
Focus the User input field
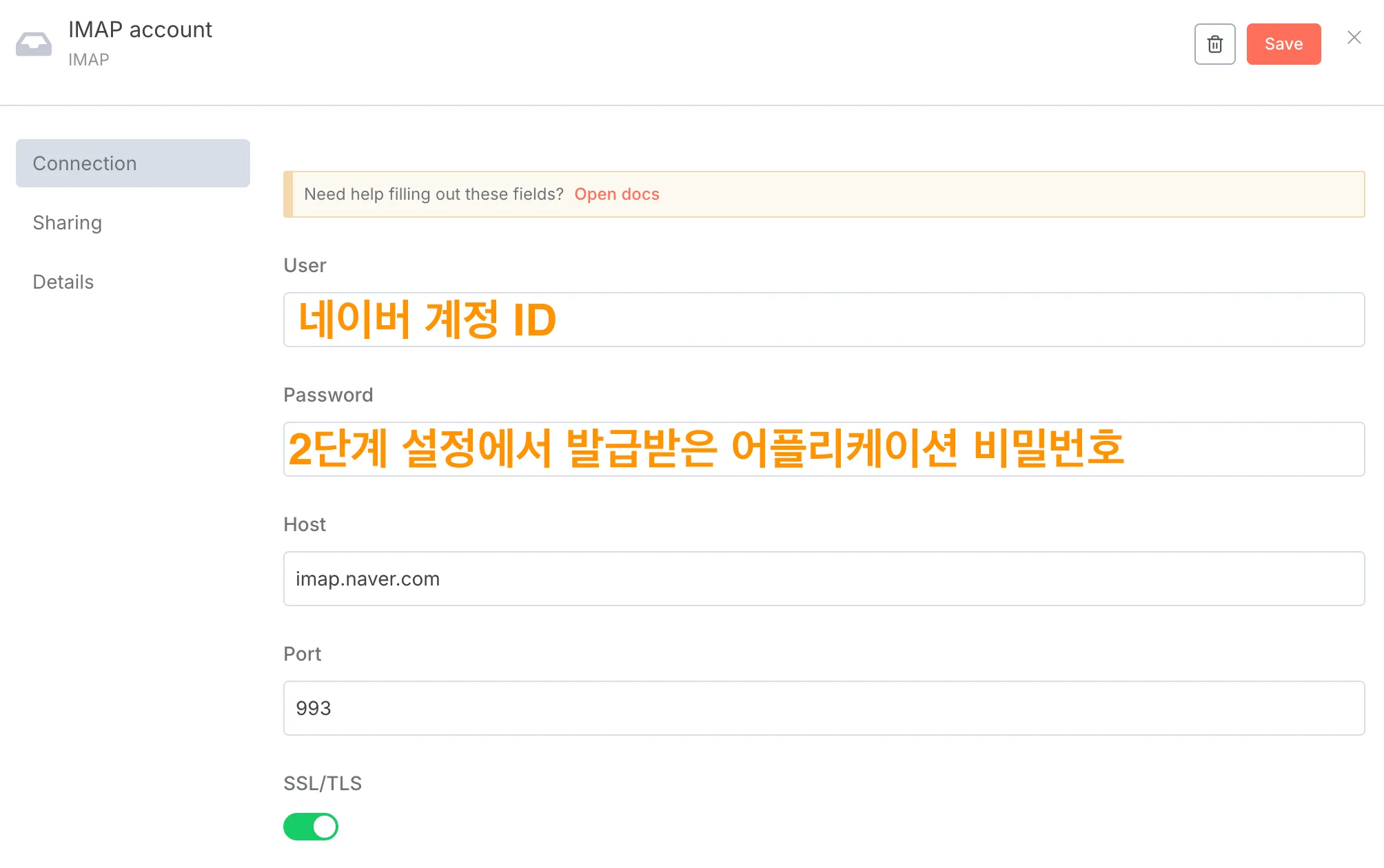point(824,320)
